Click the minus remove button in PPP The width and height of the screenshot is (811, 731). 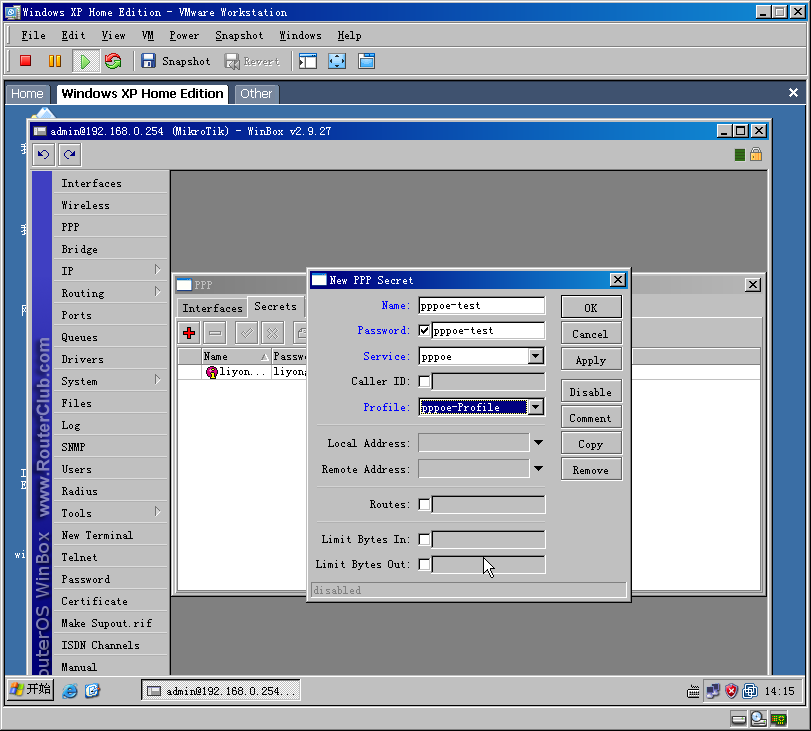215,333
